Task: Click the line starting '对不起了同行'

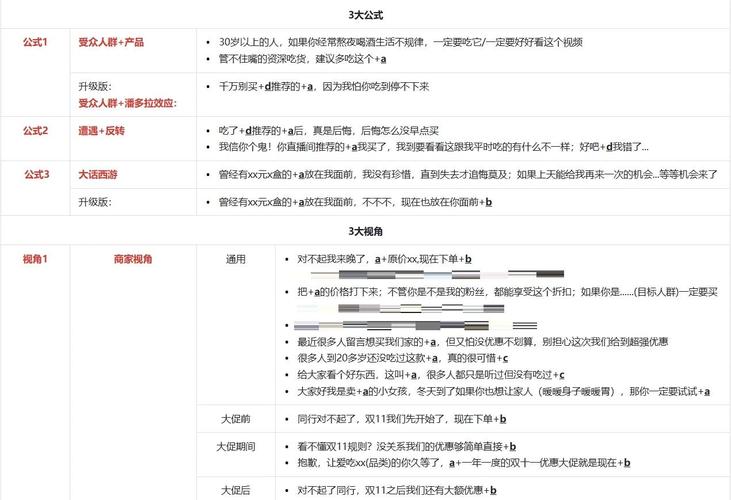Action: [x=397, y=490]
